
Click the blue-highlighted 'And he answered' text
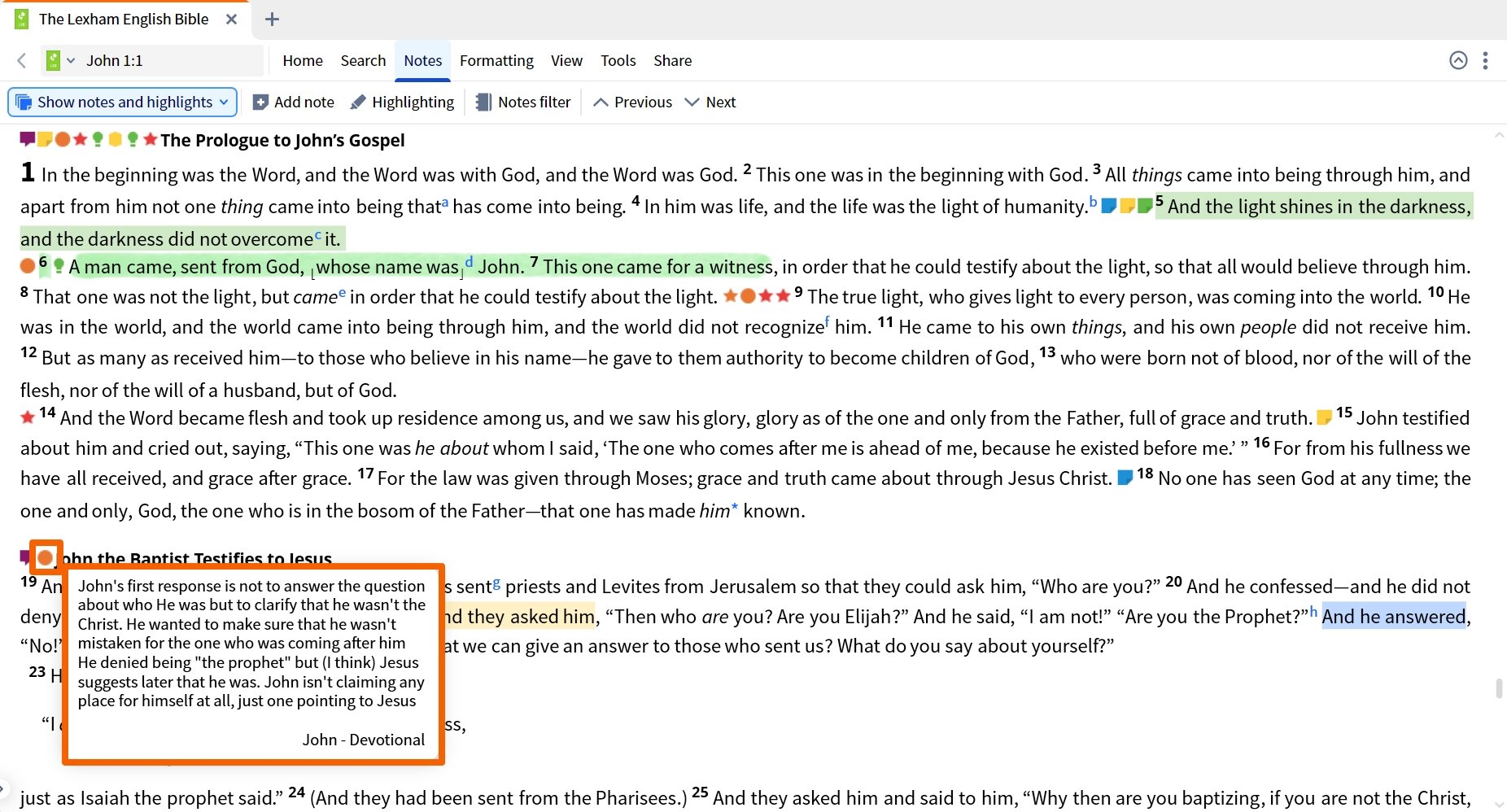tap(1393, 617)
